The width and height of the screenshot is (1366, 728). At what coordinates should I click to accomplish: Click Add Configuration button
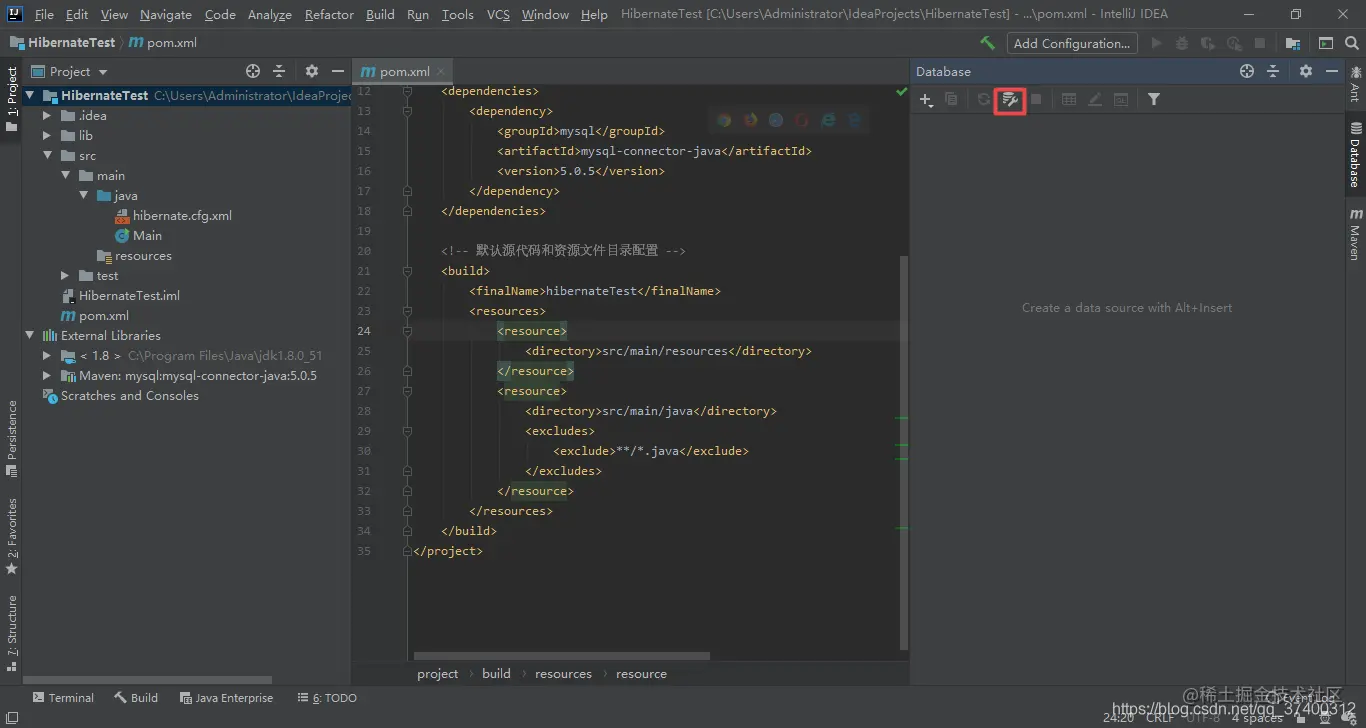[1071, 43]
